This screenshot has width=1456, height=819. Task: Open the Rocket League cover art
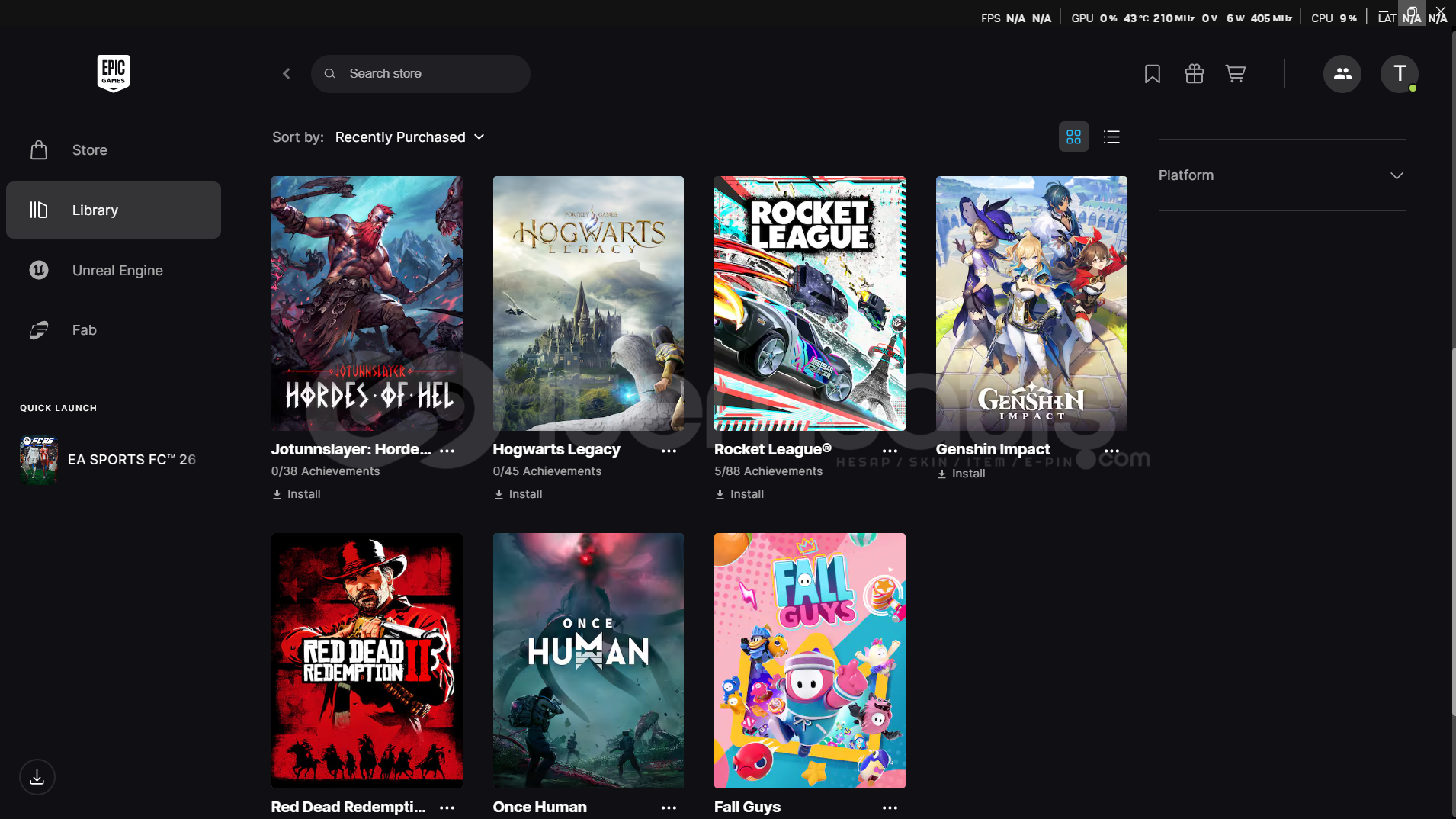(x=810, y=304)
